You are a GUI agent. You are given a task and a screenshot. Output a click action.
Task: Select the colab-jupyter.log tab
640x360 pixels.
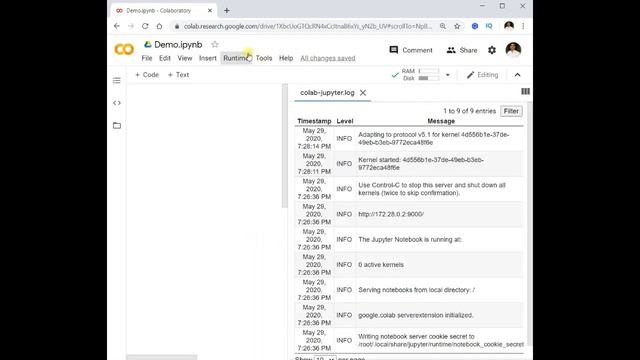coord(327,93)
